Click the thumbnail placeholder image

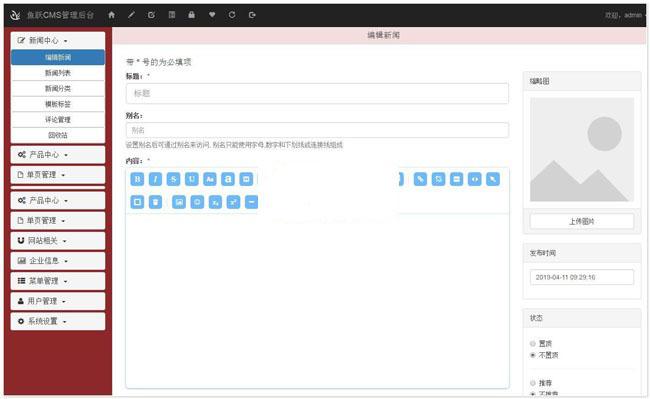pyautogui.click(x=582, y=150)
